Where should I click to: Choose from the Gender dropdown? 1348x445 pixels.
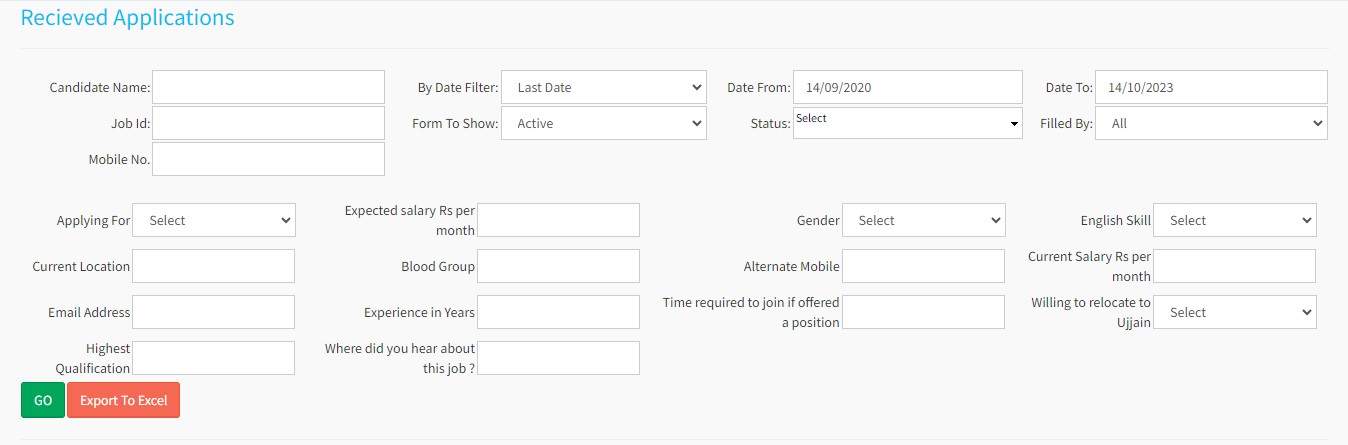[x=922, y=220]
